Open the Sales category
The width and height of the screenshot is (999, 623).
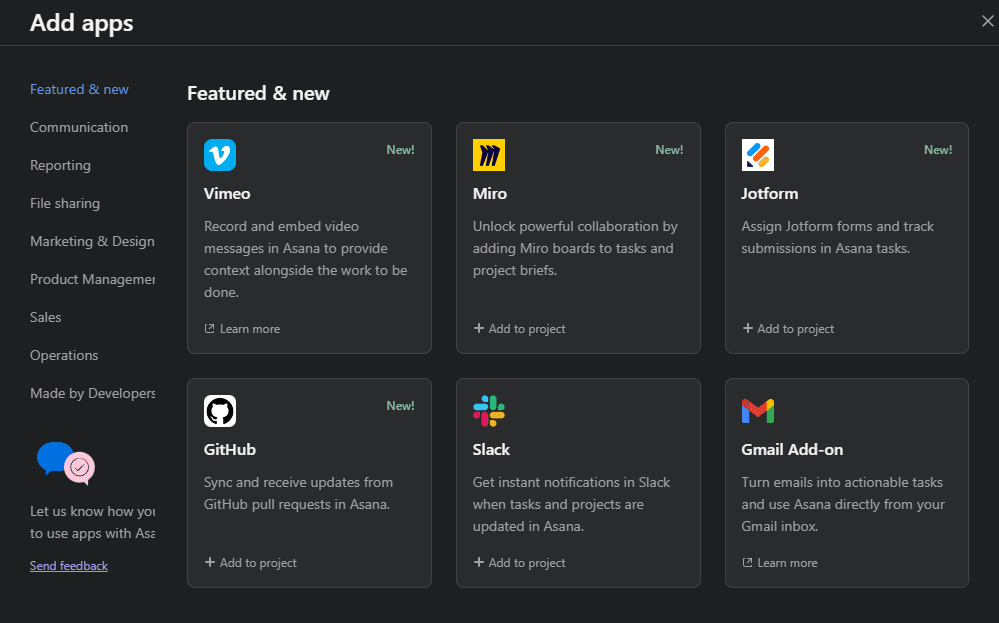[x=46, y=317]
